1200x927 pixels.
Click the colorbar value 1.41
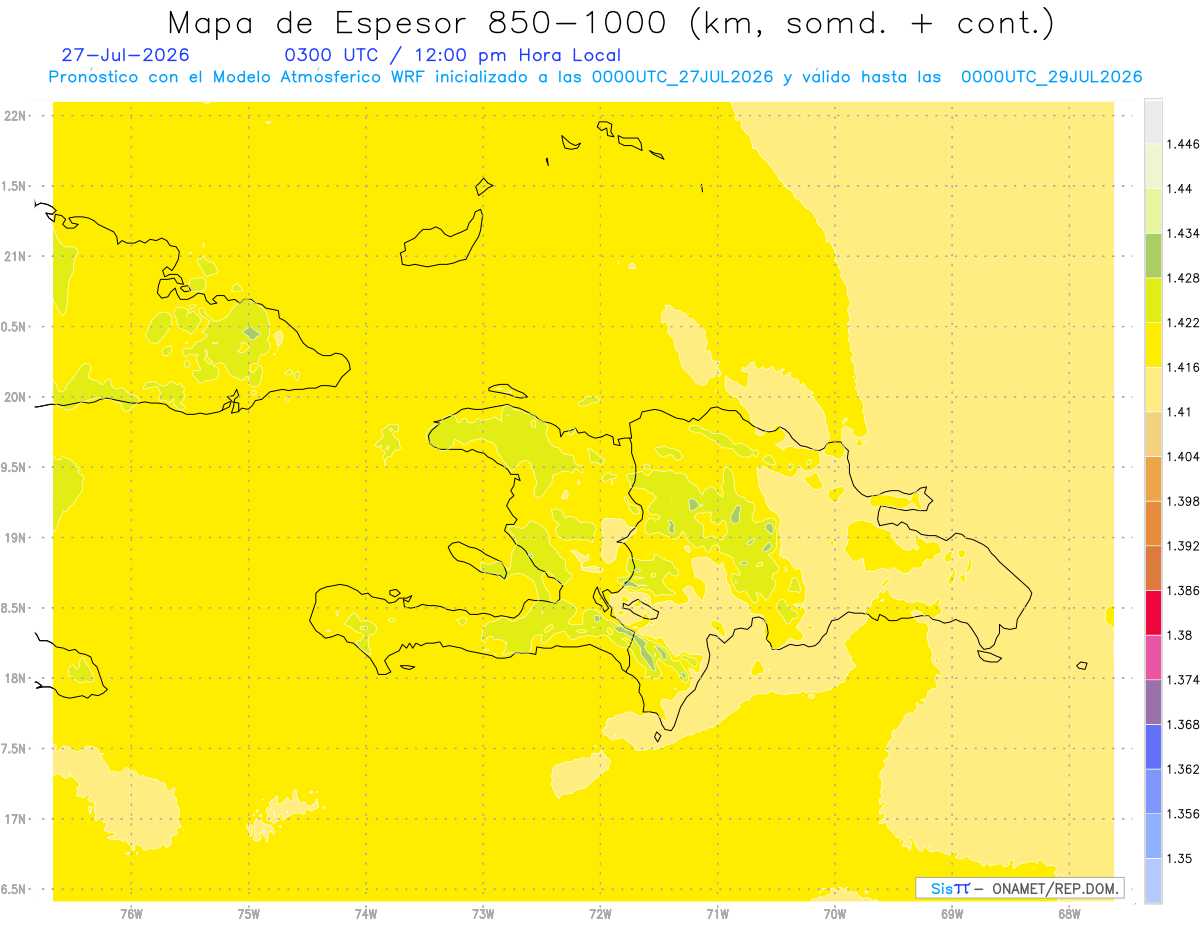pyautogui.click(x=1180, y=412)
